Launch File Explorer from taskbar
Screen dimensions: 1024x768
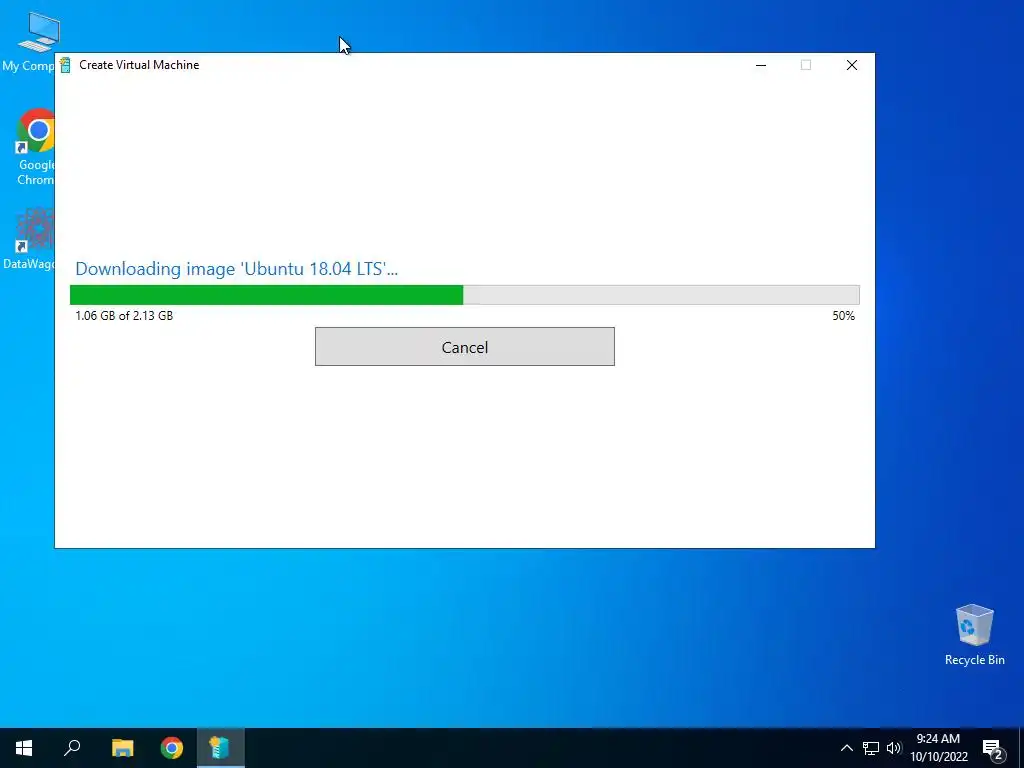[x=122, y=748]
